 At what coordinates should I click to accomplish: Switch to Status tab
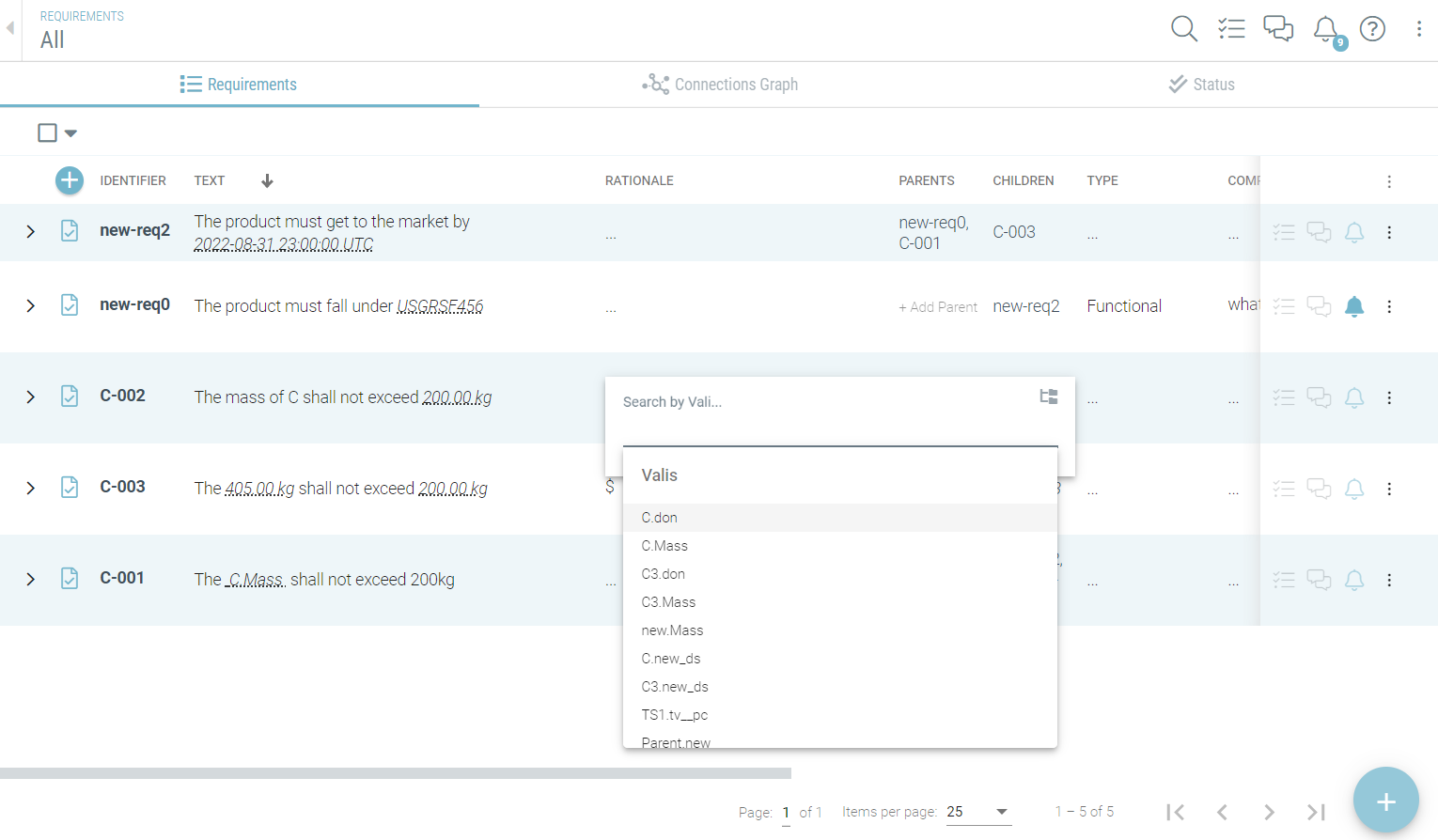point(1200,85)
